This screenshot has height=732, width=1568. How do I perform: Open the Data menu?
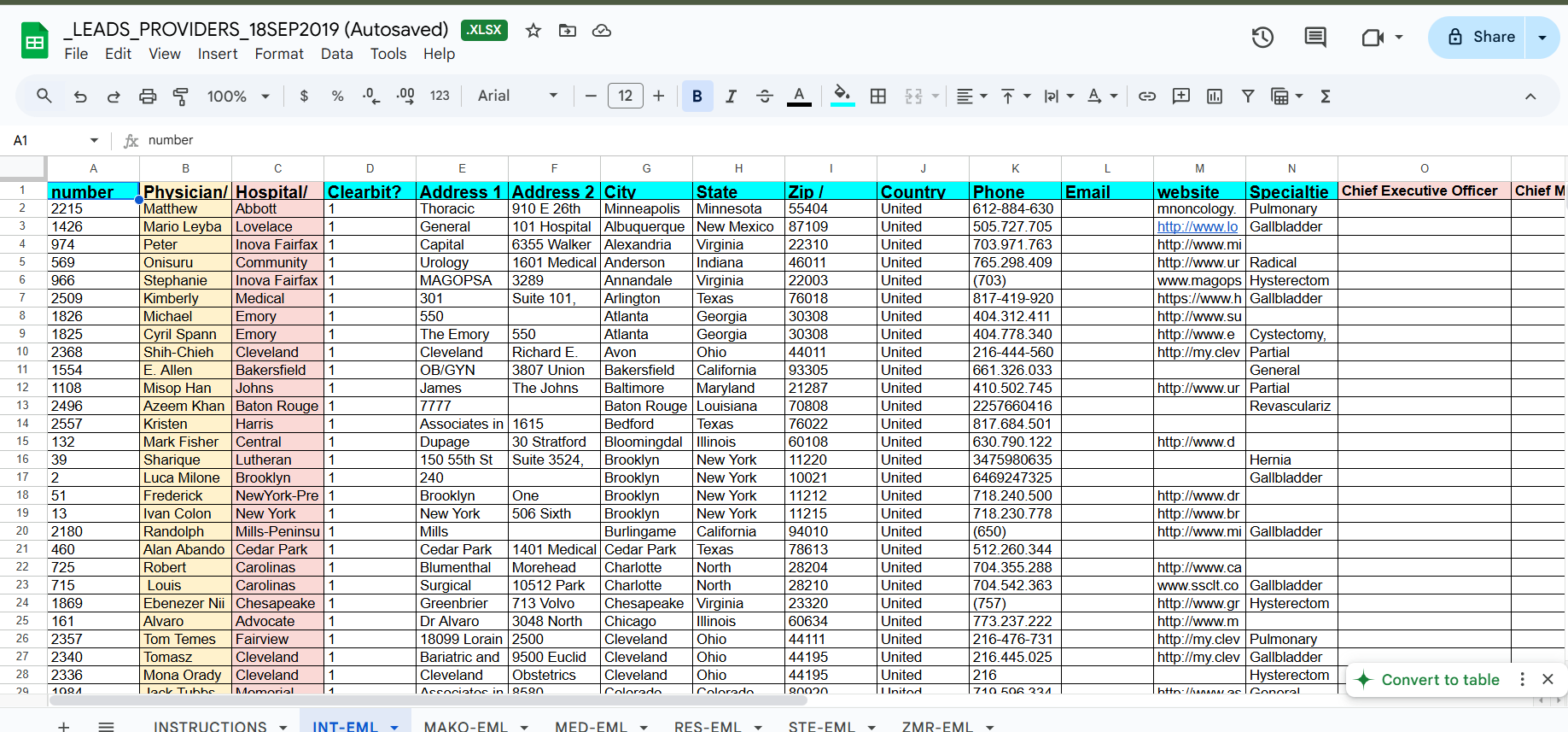coord(337,54)
